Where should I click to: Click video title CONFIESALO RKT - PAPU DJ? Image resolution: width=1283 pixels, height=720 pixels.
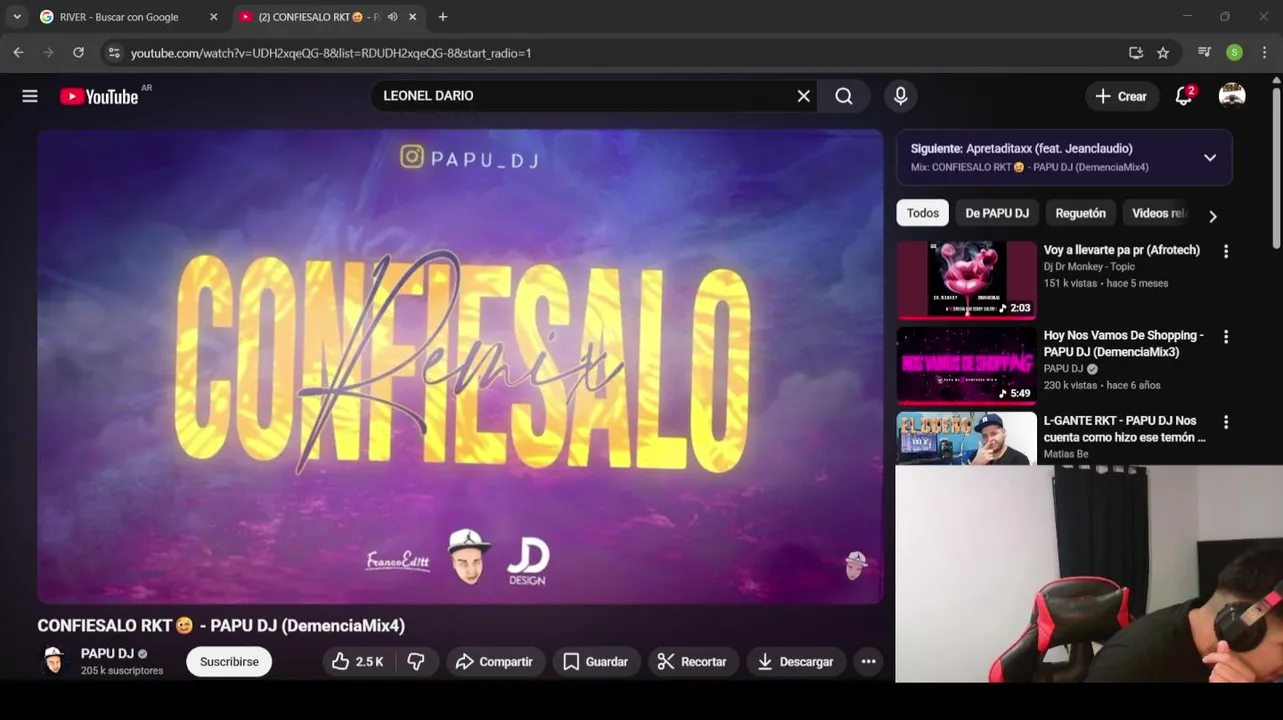(x=221, y=626)
